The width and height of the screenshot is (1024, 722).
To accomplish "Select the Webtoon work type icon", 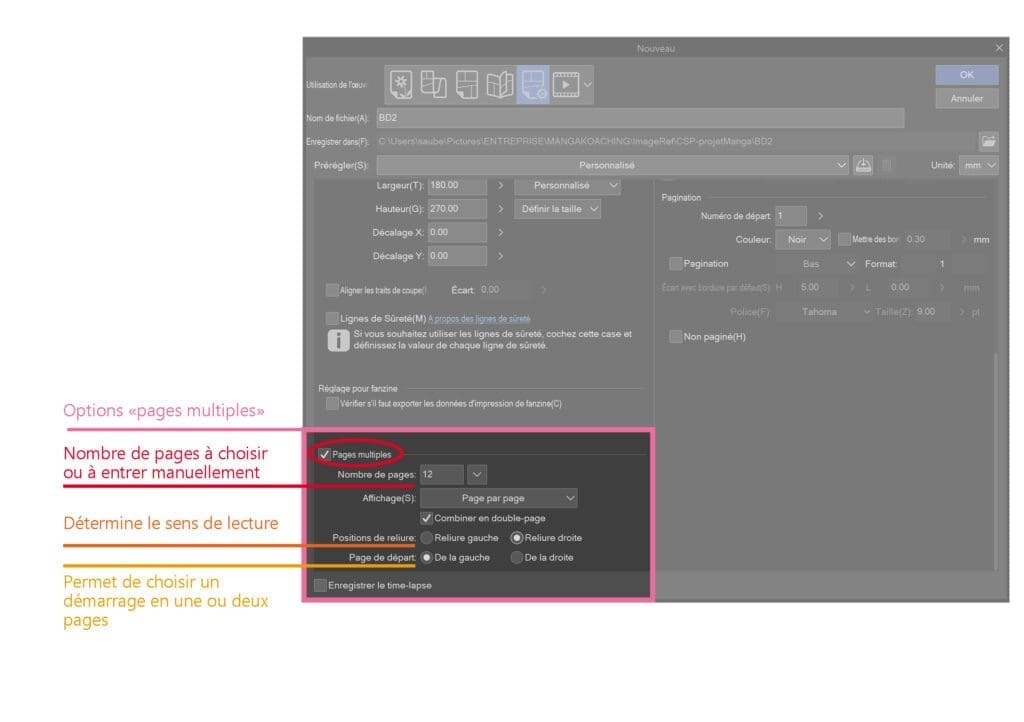I will pos(433,85).
